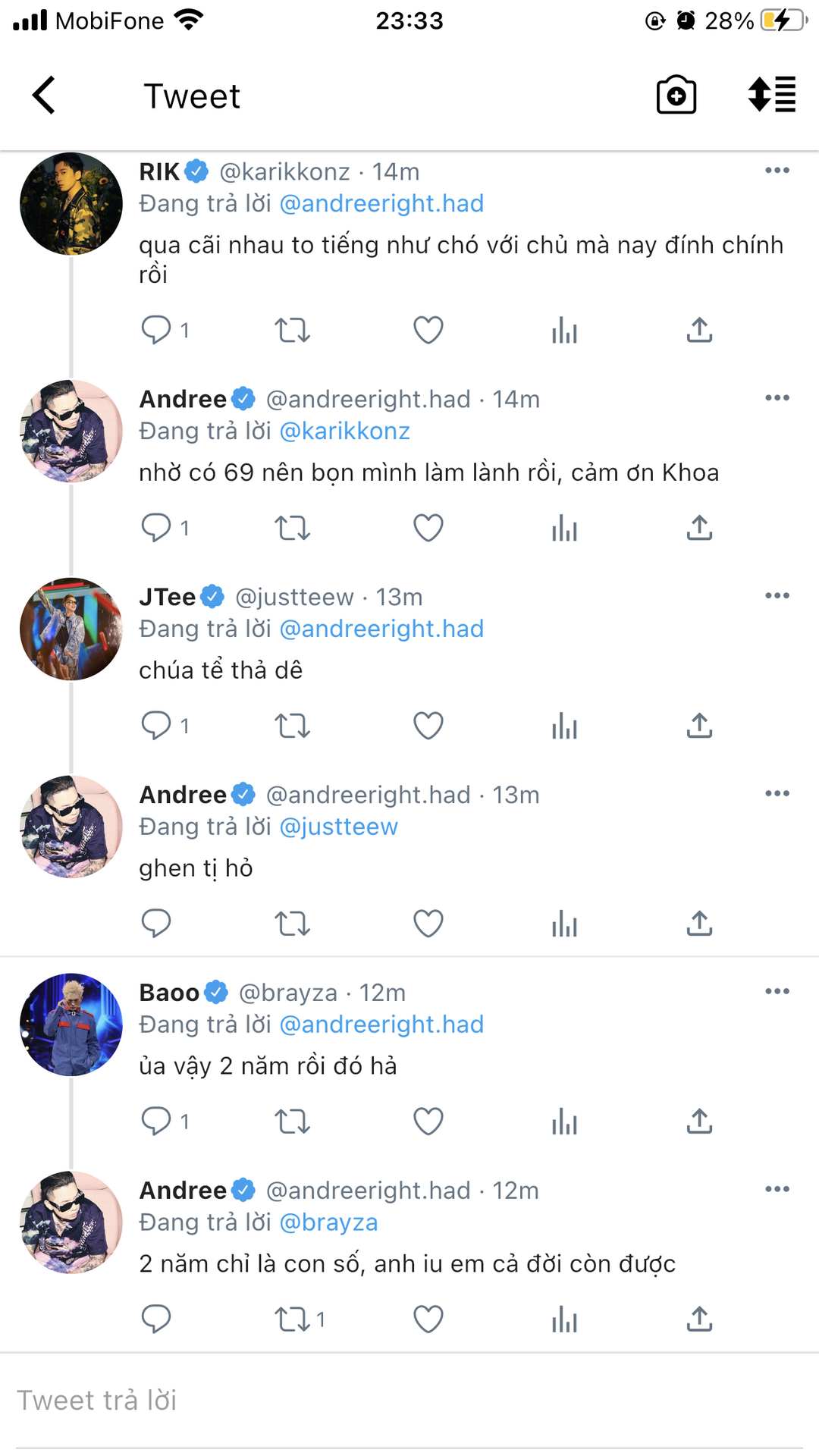Focus the "Tweet trả lời" reply field
Viewport: 819px width, 1456px height.
tap(409, 1401)
